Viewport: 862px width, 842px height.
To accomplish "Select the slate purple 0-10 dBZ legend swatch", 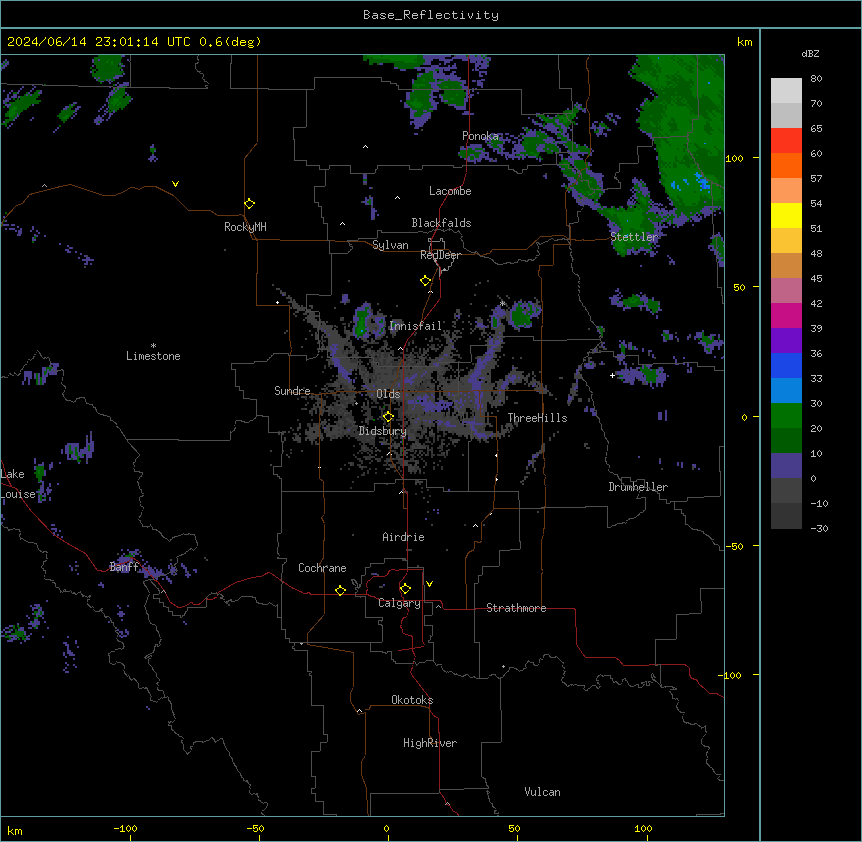I will (786, 466).
